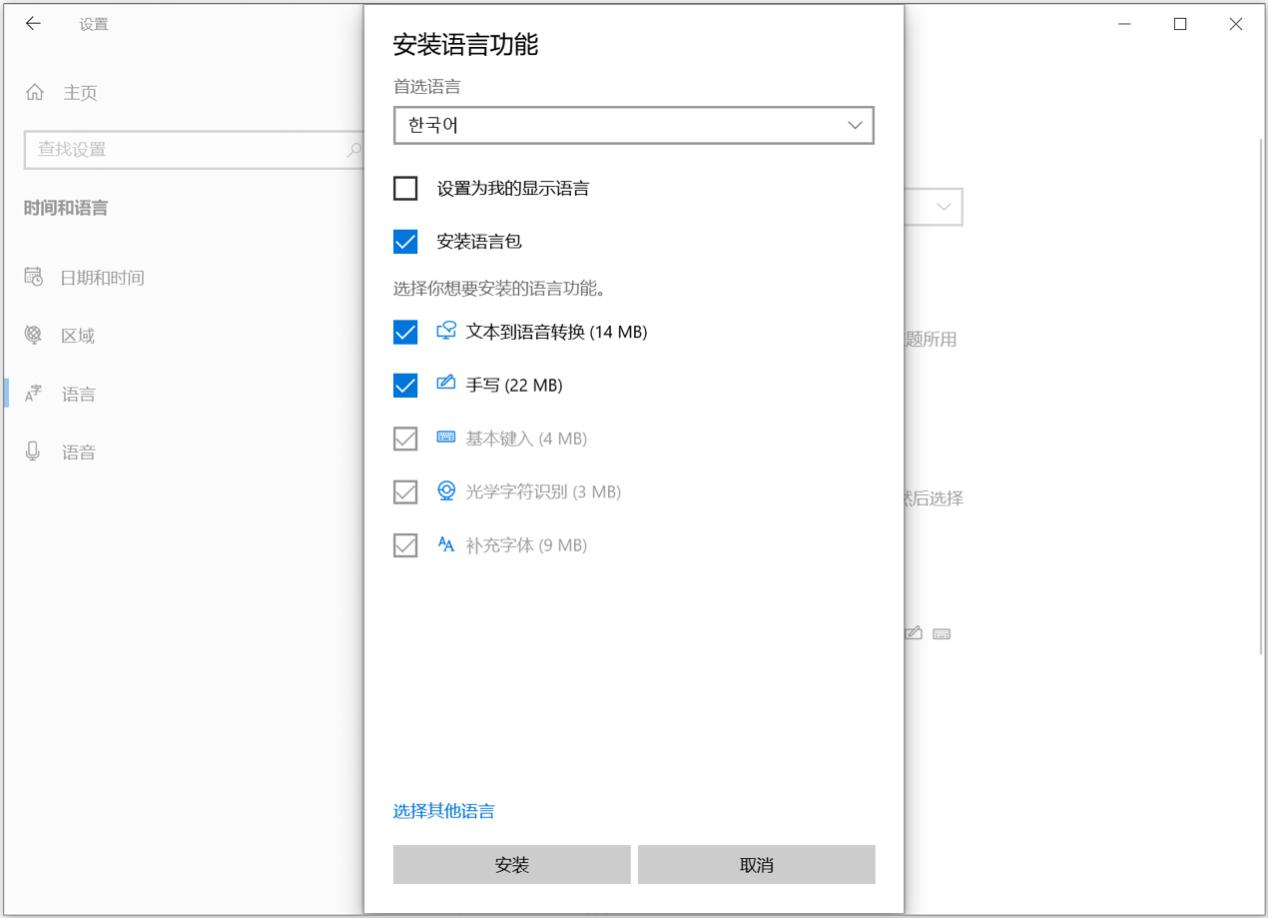Image resolution: width=1268 pixels, height=918 pixels.
Task: Go to the 区域 settings page
Action: click(78, 336)
